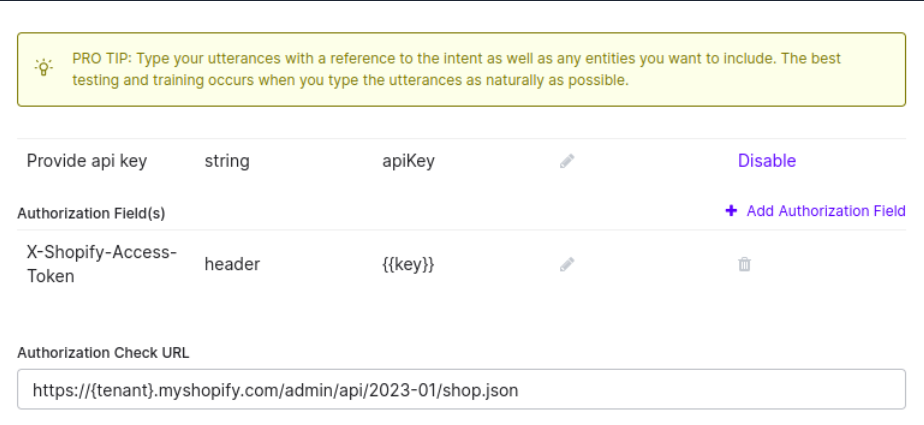This screenshot has width=924, height=425.
Task: Click the Add Authorization Field link text
Action: (826, 211)
